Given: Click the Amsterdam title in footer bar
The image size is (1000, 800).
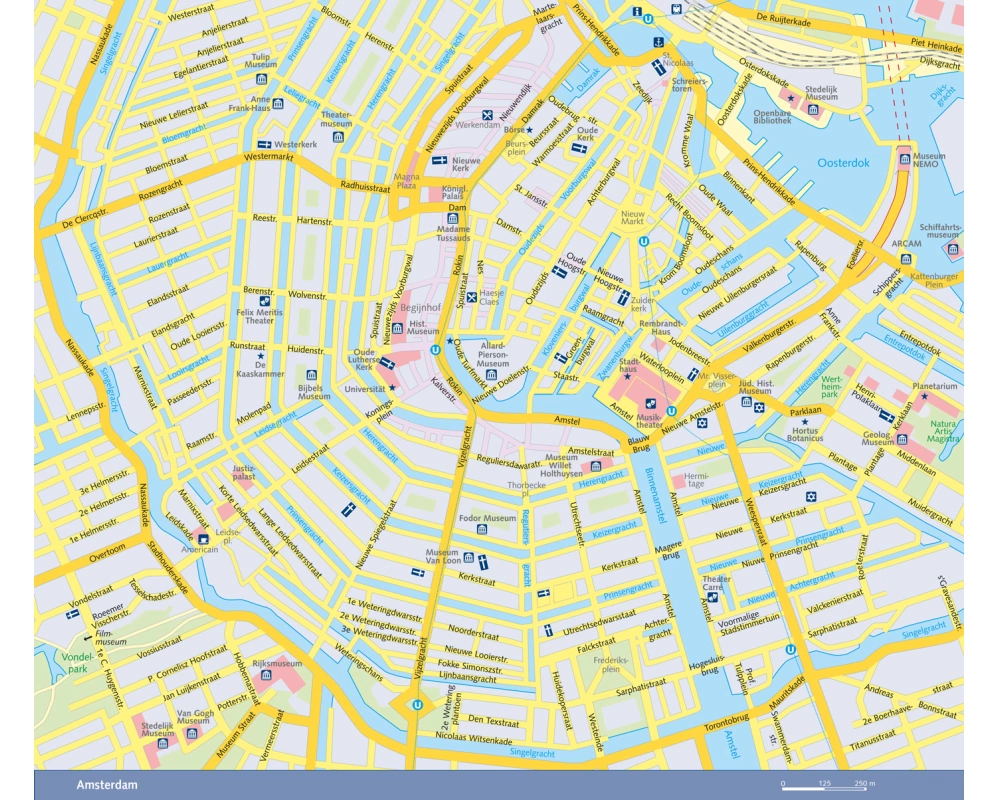Looking at the screenshot, I should click(107, 785).
